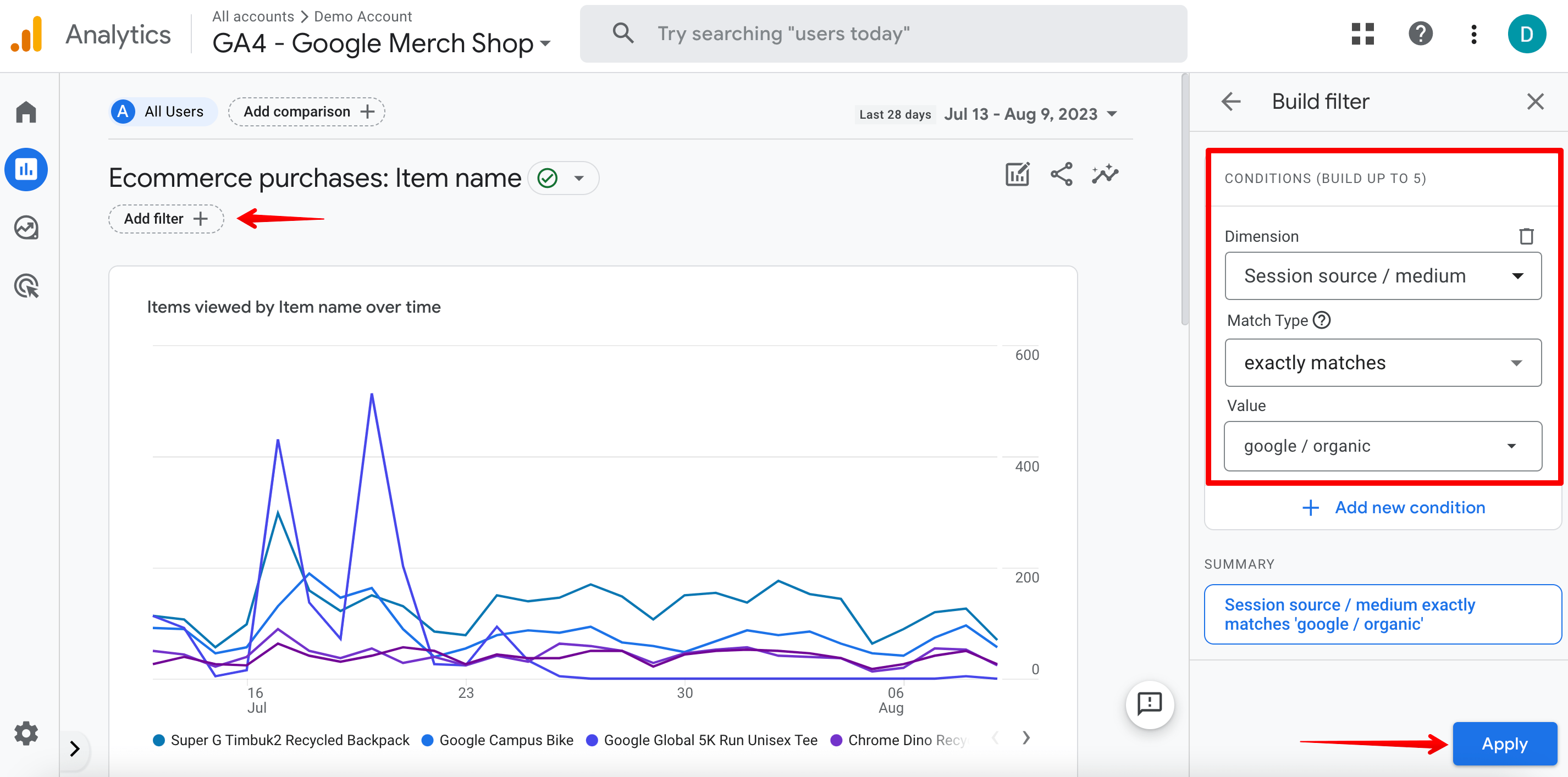Viewport: 1568px width, 777px height.
Task: Open Admin gear settings
Action: [x=26, y=733]
